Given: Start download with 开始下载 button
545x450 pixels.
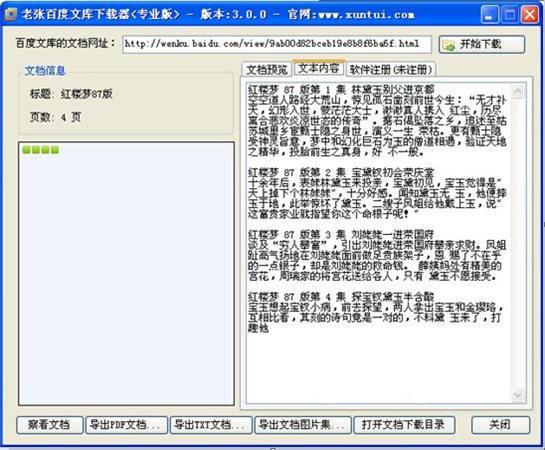Looking at the screenshot, I should tap(482, 44).
